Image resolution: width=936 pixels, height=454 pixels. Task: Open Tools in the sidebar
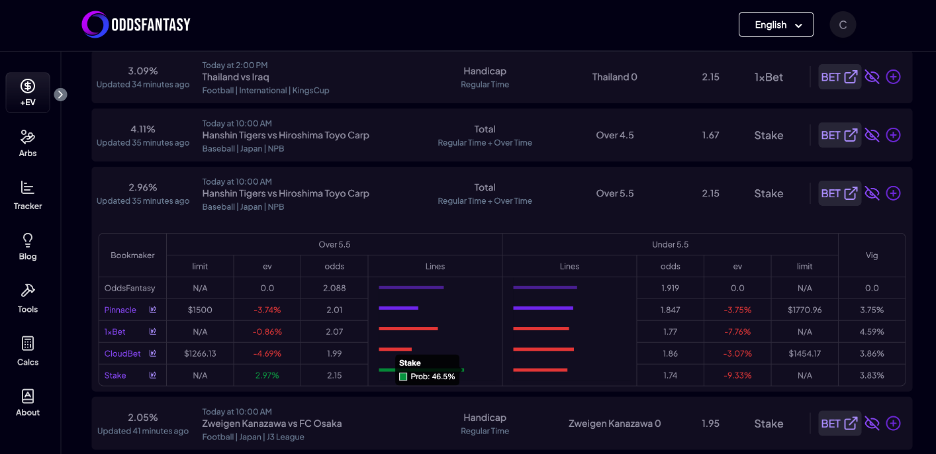tap(27, 298)
